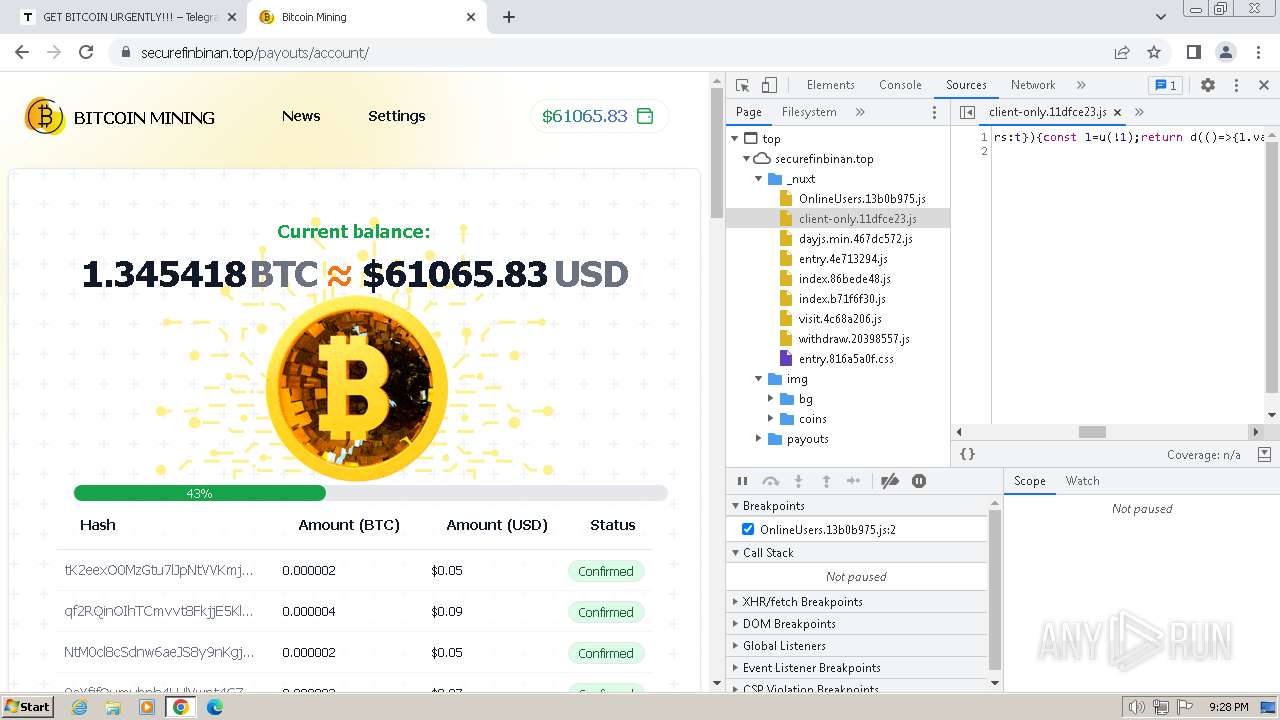Screen dimensions: 1280x720
Task: Open volume control in system tray
Action: point(1136,707)
